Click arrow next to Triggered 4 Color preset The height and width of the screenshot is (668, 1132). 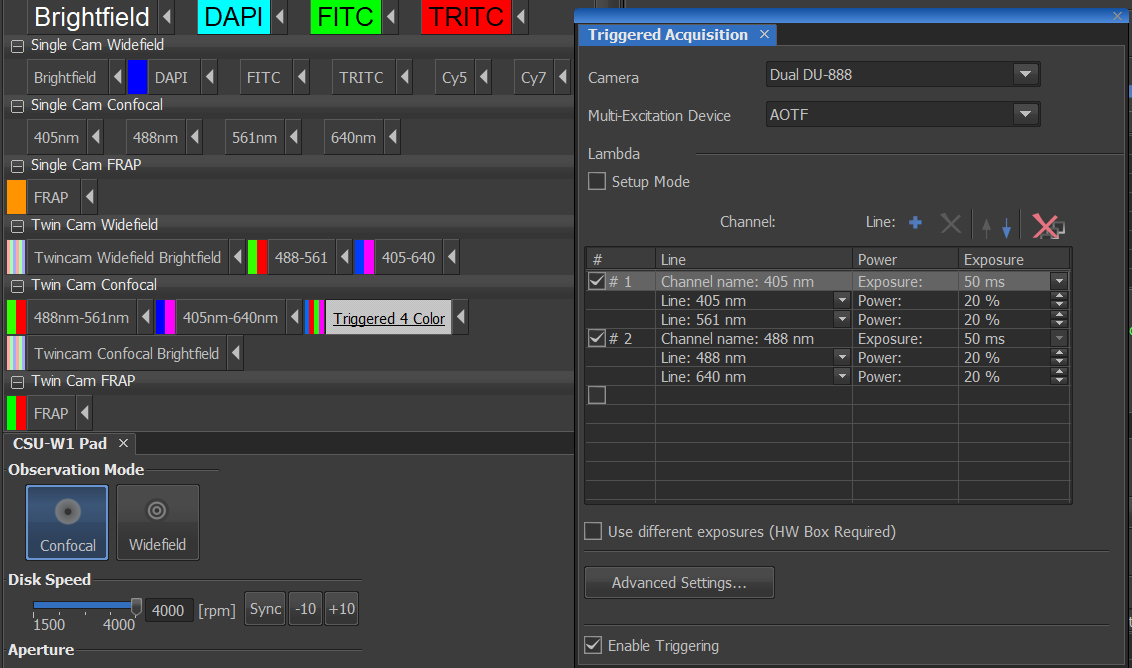(460, 319)
